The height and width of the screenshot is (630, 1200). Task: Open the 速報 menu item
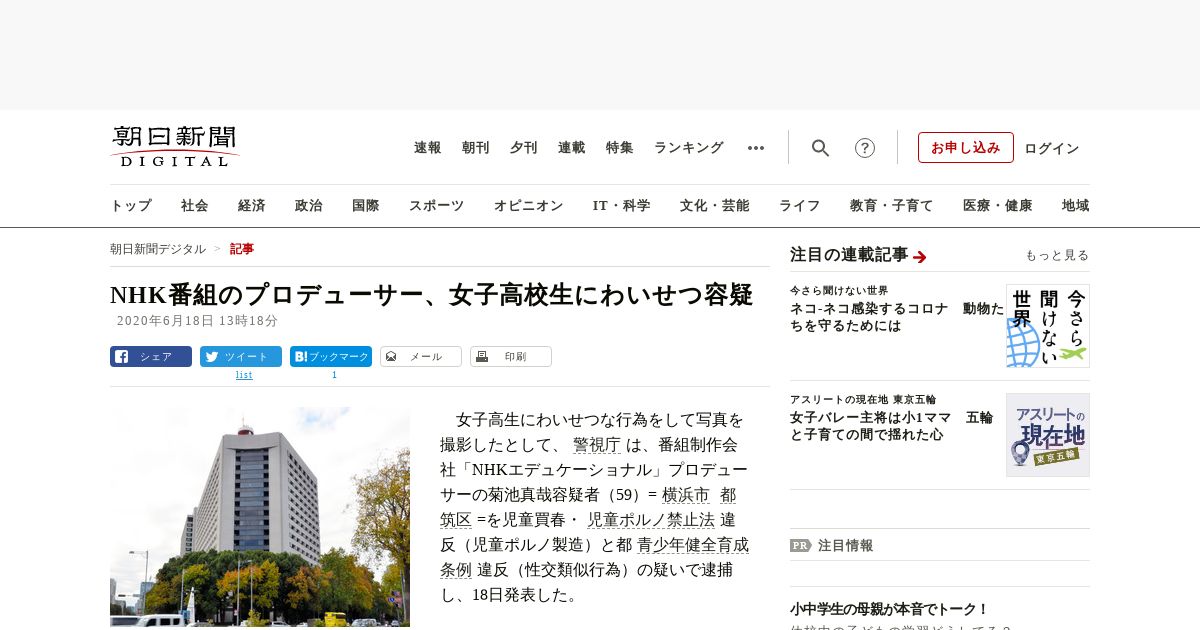[428, 148]
